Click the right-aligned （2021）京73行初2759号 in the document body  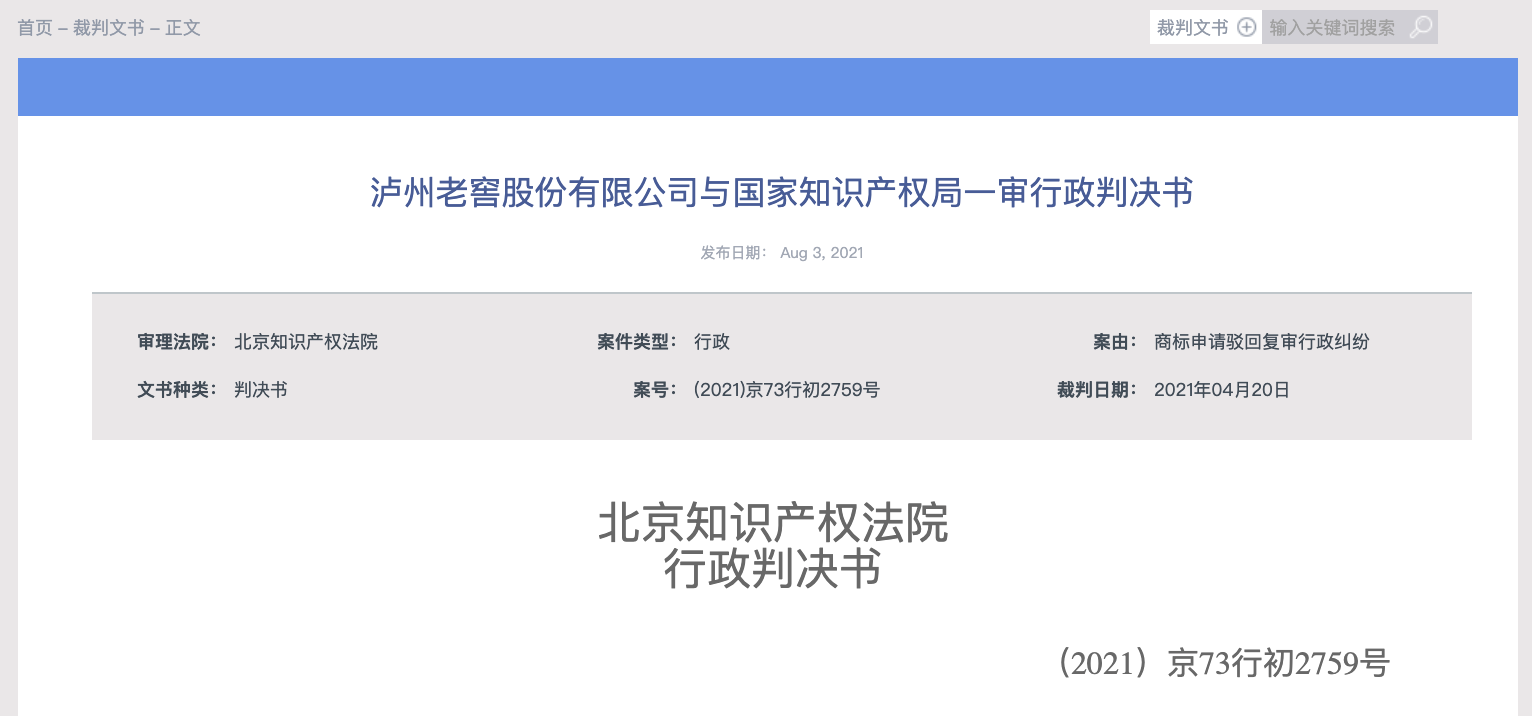1223,663
